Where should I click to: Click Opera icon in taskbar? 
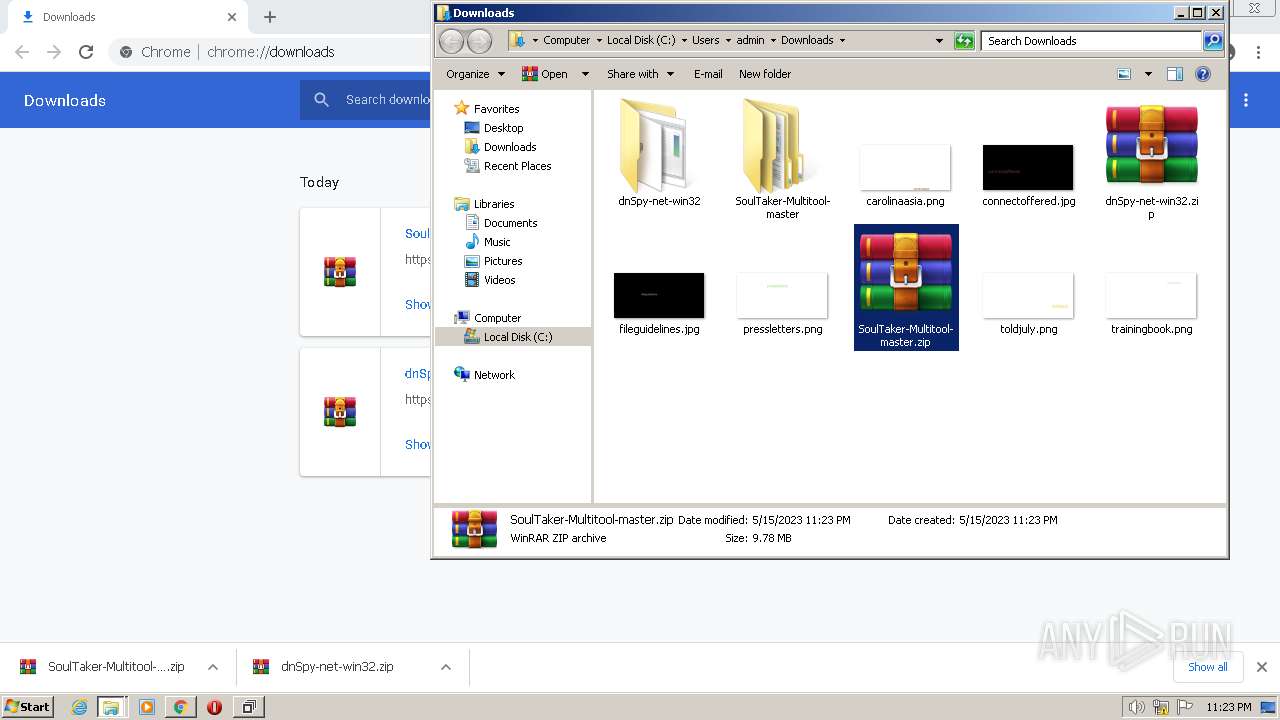click(214, 707)
